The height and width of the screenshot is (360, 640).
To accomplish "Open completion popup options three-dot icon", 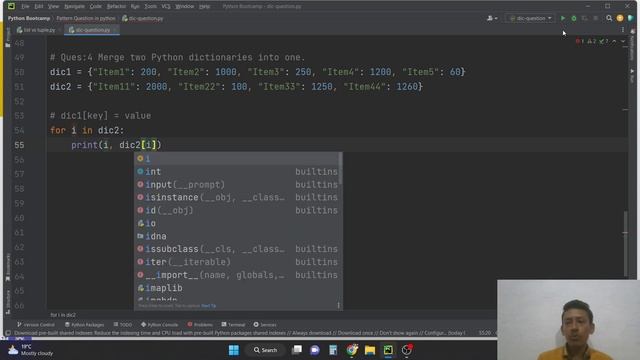I will click(x=338, y=305).
